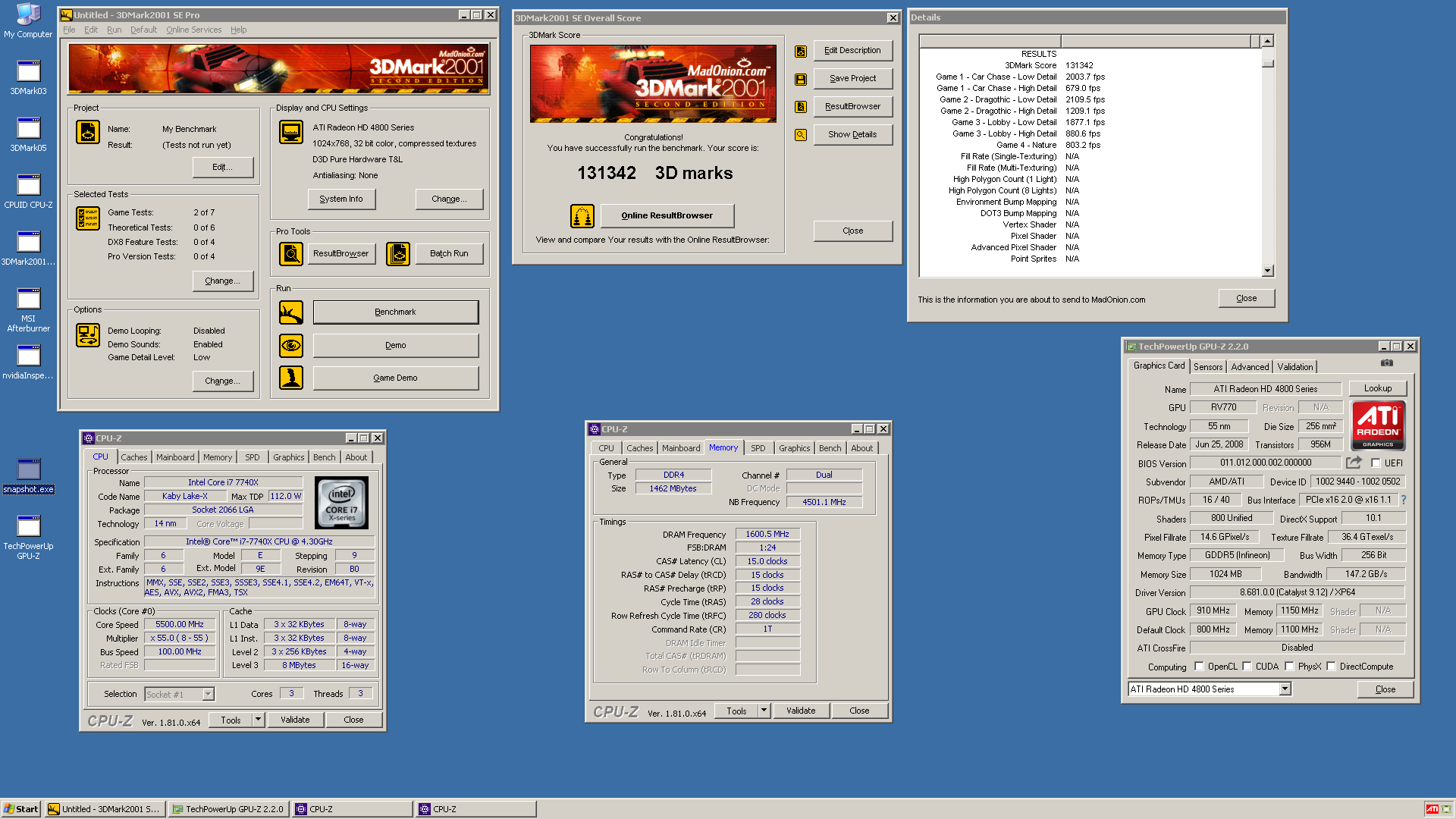Click the Batch Run icon
Viewport: 1456px width, 819px height.
coord(398,254)
